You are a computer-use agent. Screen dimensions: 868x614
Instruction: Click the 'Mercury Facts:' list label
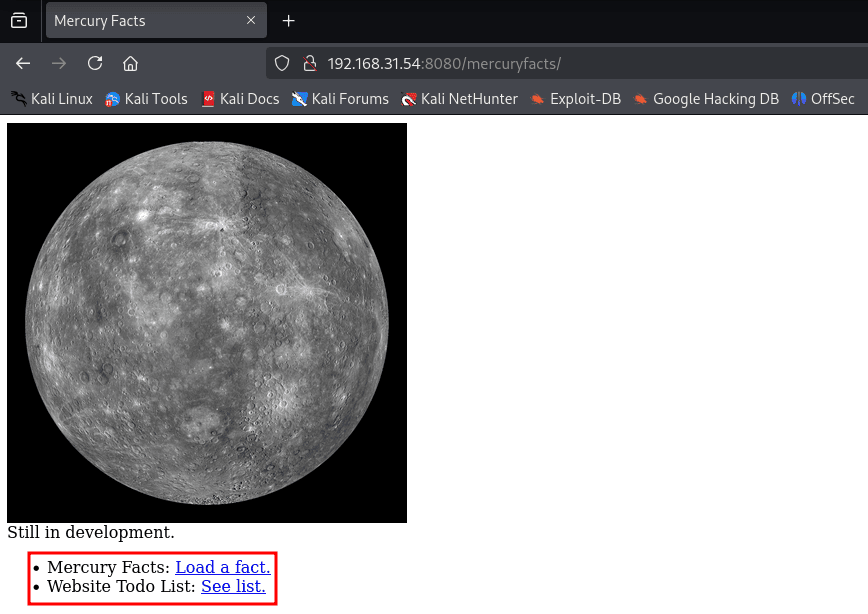pyautogui.click(x=108, y=567)
